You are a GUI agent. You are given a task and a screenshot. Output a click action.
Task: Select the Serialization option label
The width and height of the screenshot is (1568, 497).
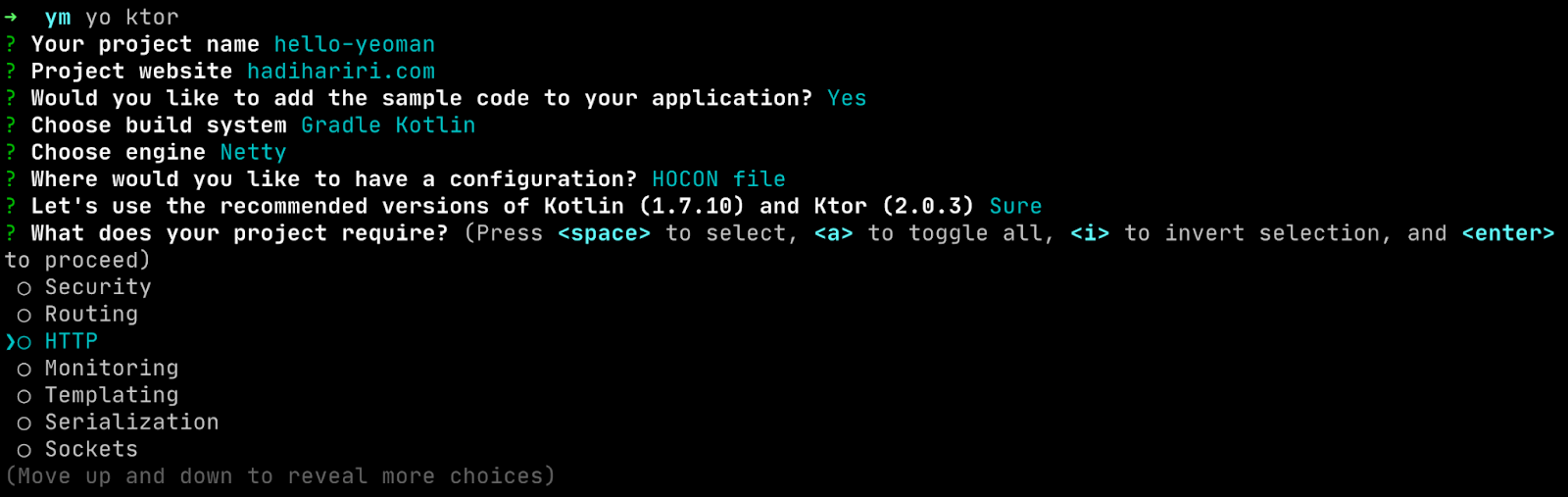pos(131,422)
